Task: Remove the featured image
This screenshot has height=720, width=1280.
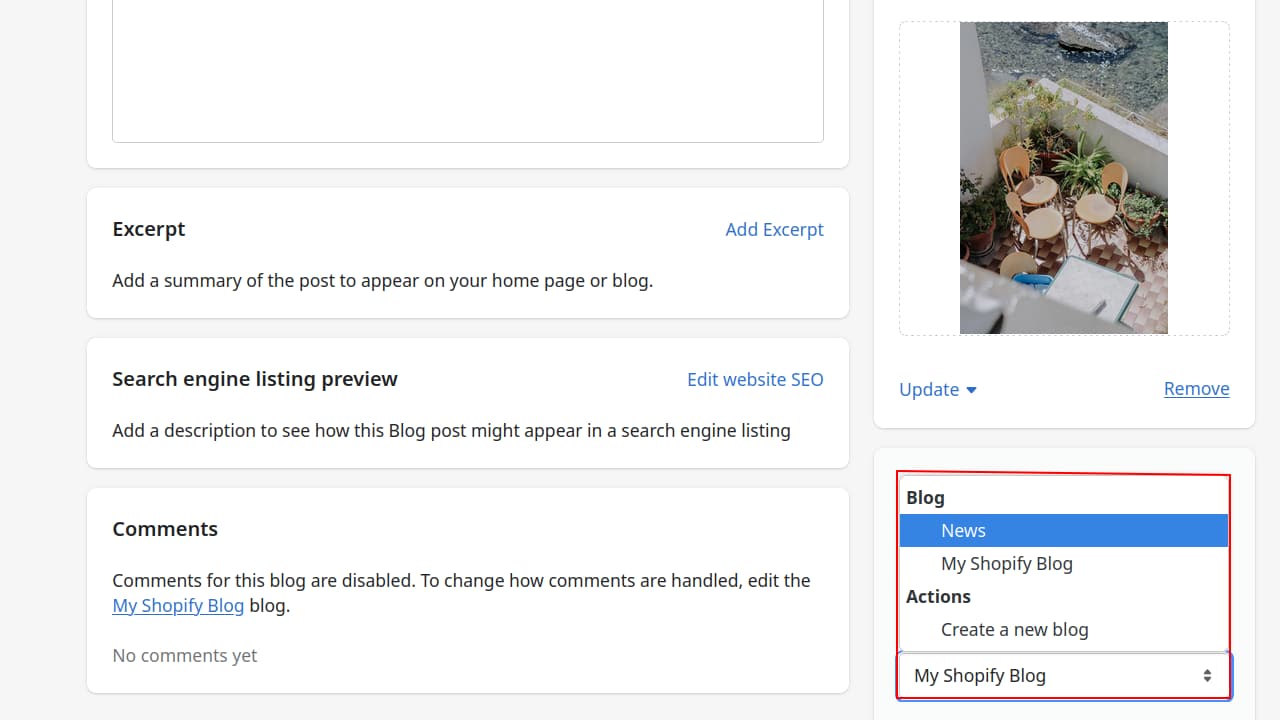Action: click(x=1196, y=388)
